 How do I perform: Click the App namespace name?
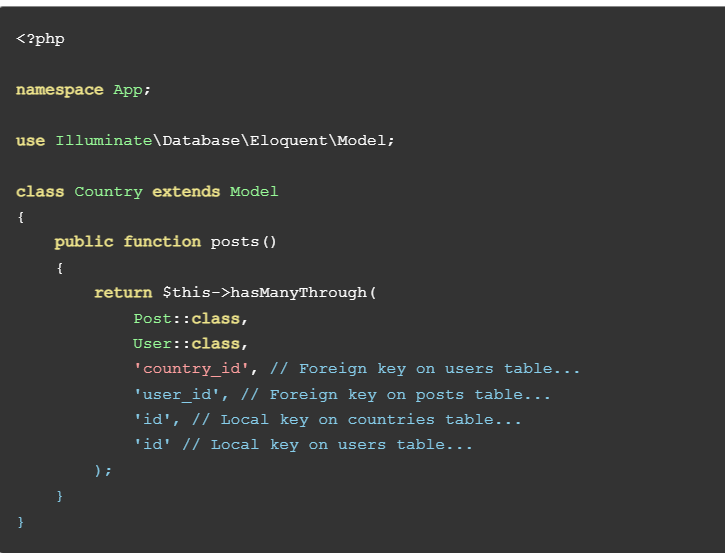click(128, 90)
